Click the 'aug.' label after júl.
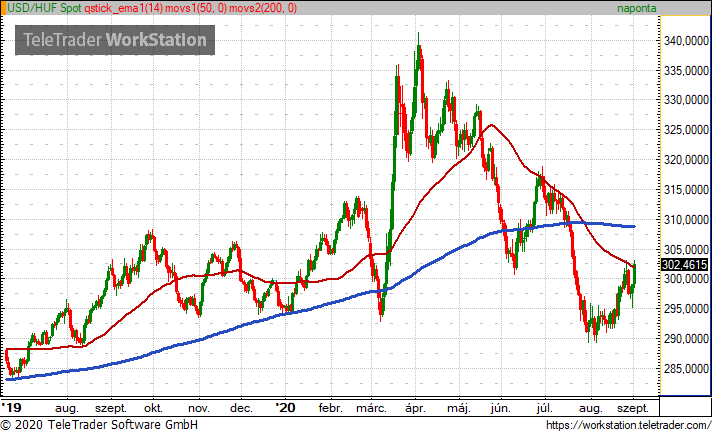This screenshot has height=434, width=712. tap(591, 408)
